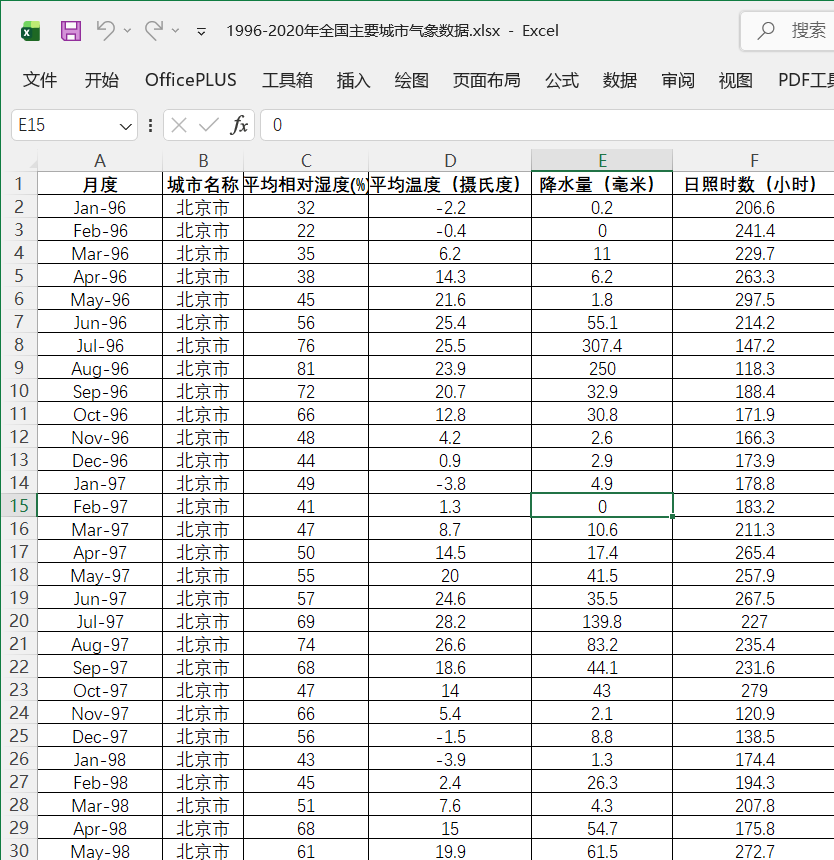Open the 审阅 tab

click(x=678, y=80)
